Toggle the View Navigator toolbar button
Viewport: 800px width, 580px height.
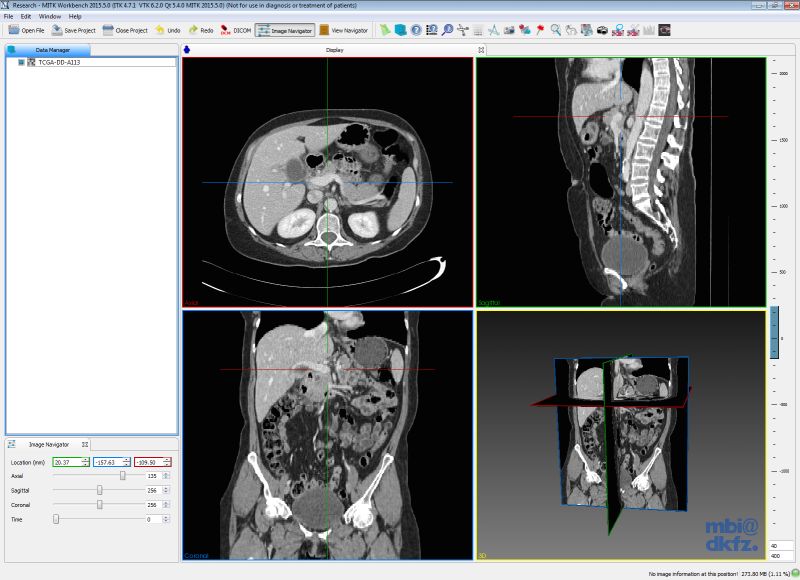coord(343,30)
